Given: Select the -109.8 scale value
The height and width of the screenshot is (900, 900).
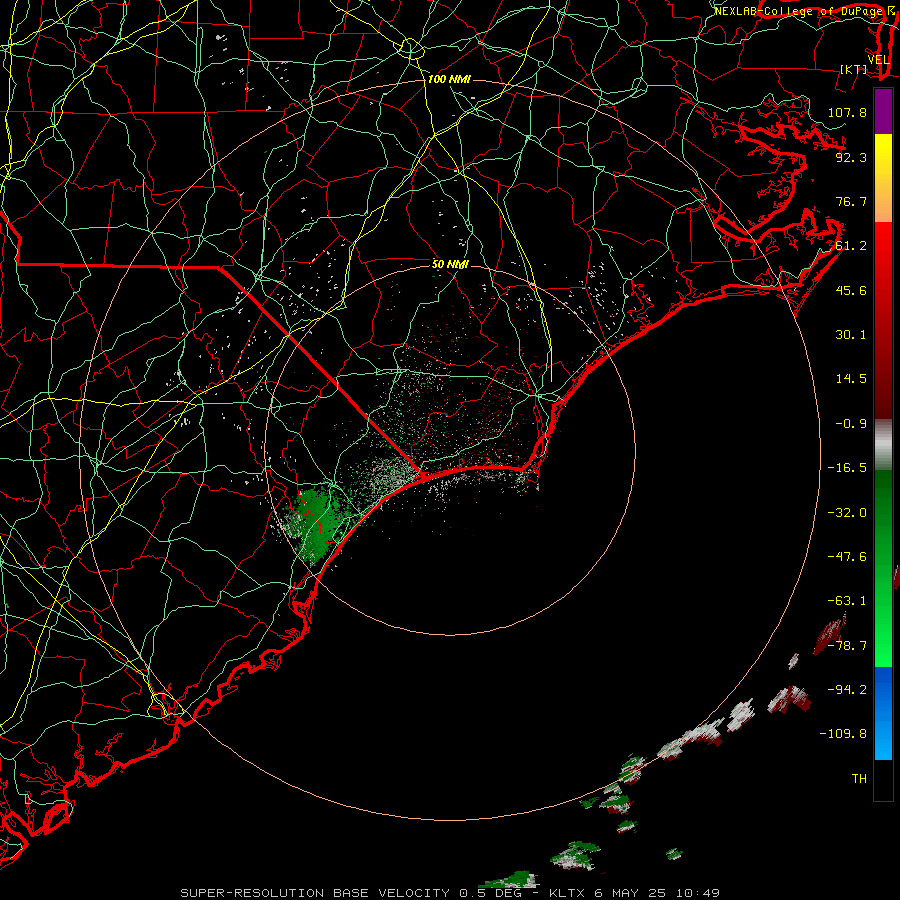Looking at the screenshot, I should coord(843,734).
